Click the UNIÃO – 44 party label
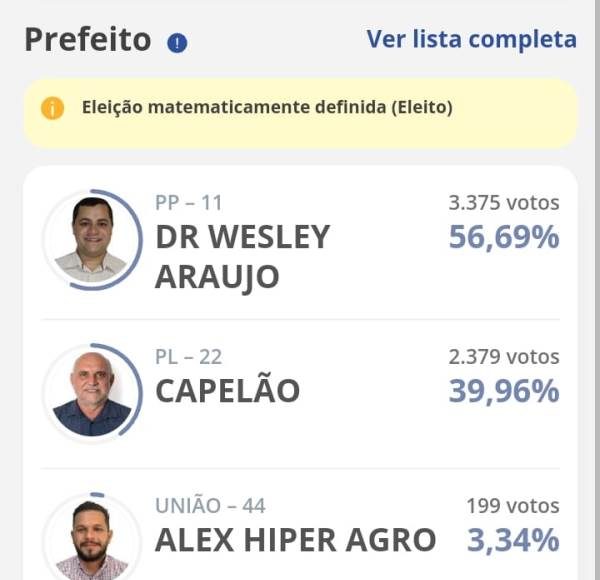Viewport: 600px width, 580px height. click(x=210, y=506)
